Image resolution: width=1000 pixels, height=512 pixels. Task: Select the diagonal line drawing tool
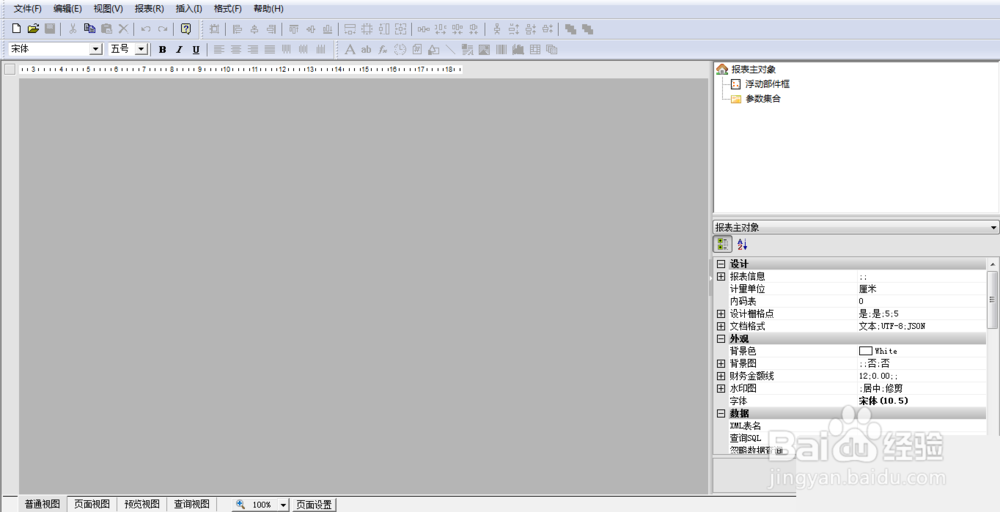pyautogui.click(x=450, y=49)
